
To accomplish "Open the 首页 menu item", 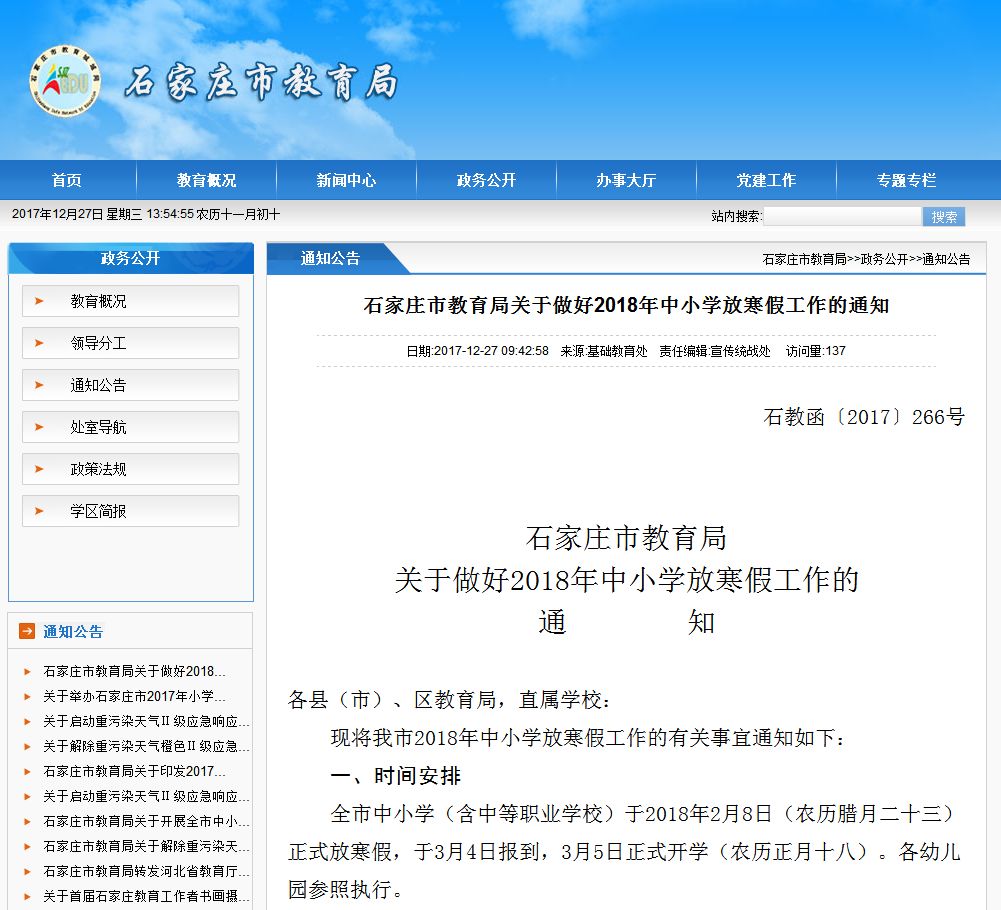I will click(66, 180).
